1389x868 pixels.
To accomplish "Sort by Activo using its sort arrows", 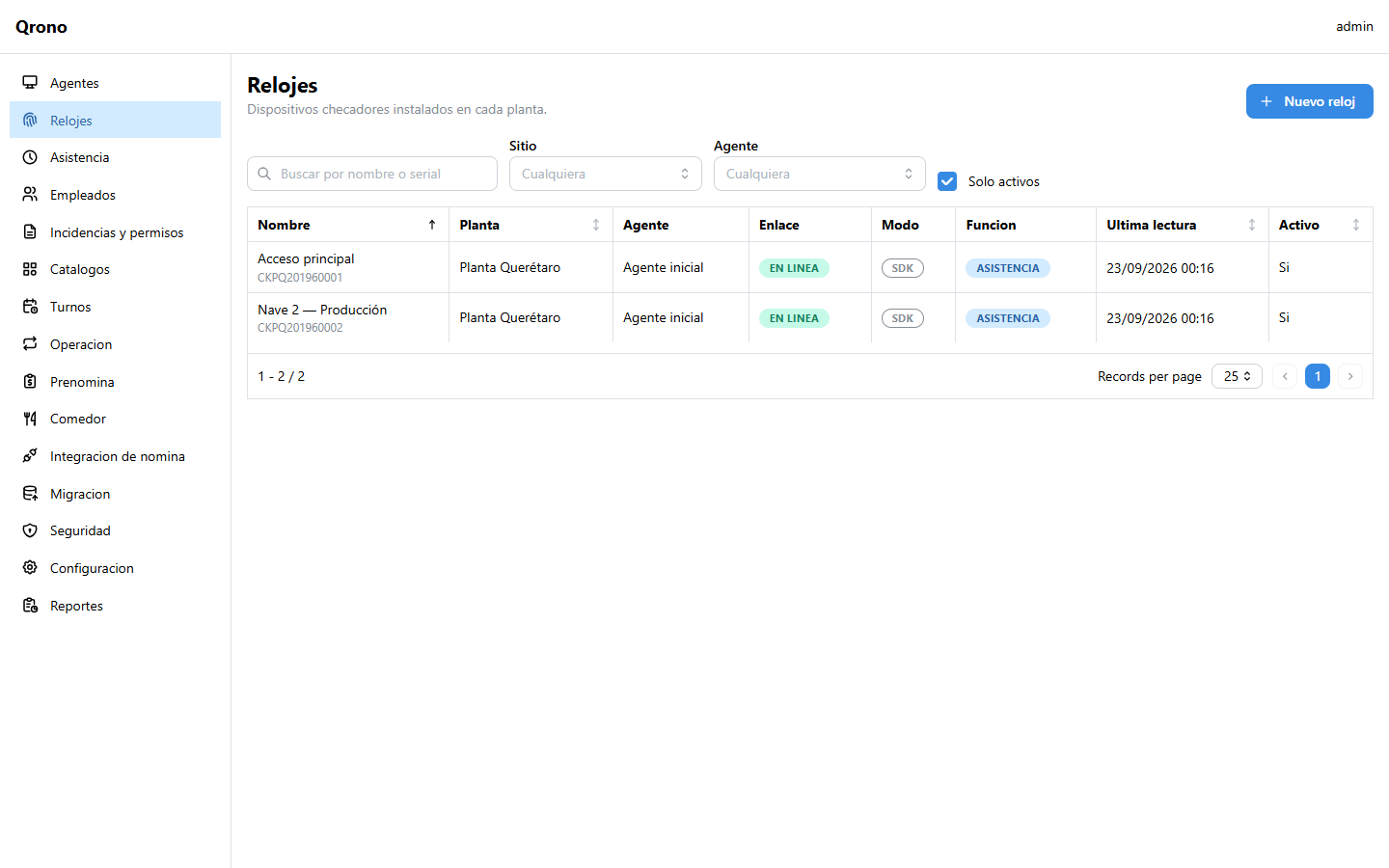I will 1356,225.
